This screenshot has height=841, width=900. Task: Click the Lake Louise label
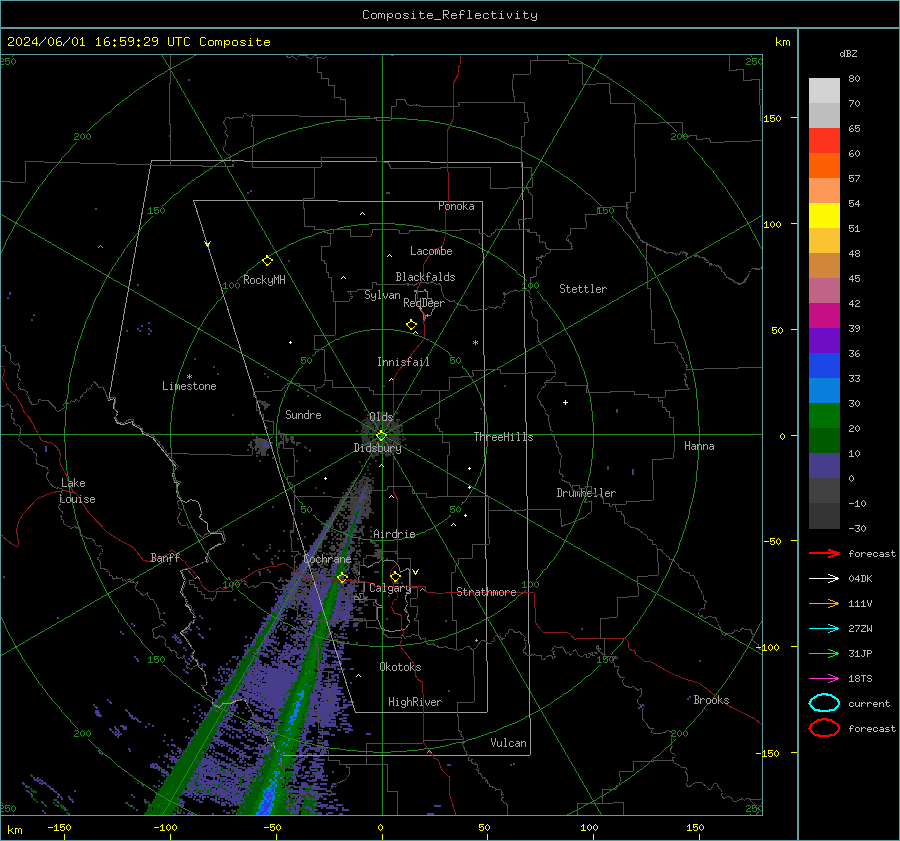click(x=77, y=491)
